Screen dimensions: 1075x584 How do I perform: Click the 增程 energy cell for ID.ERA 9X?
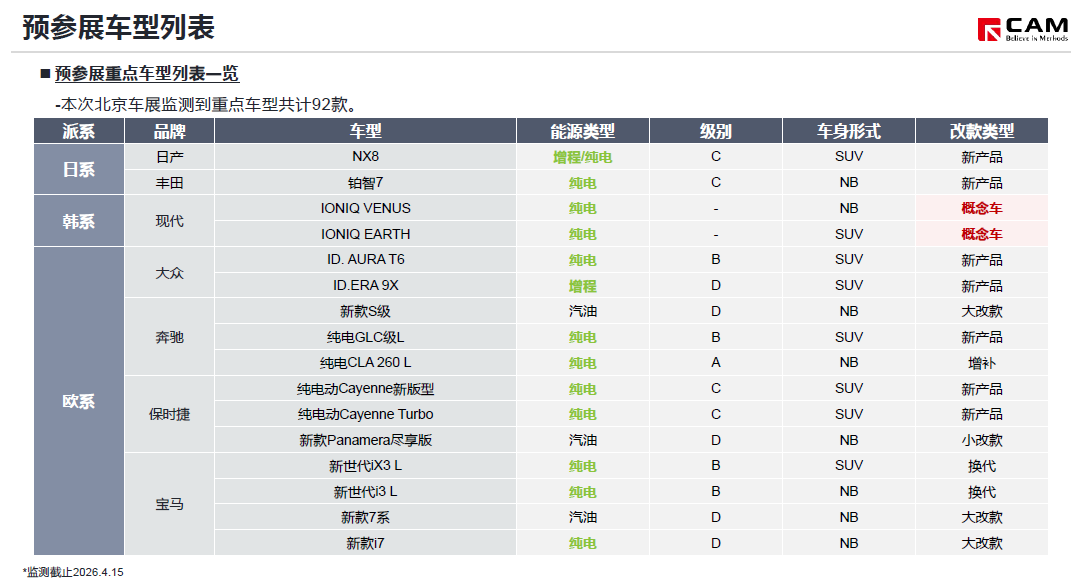[x=583, y=286]
